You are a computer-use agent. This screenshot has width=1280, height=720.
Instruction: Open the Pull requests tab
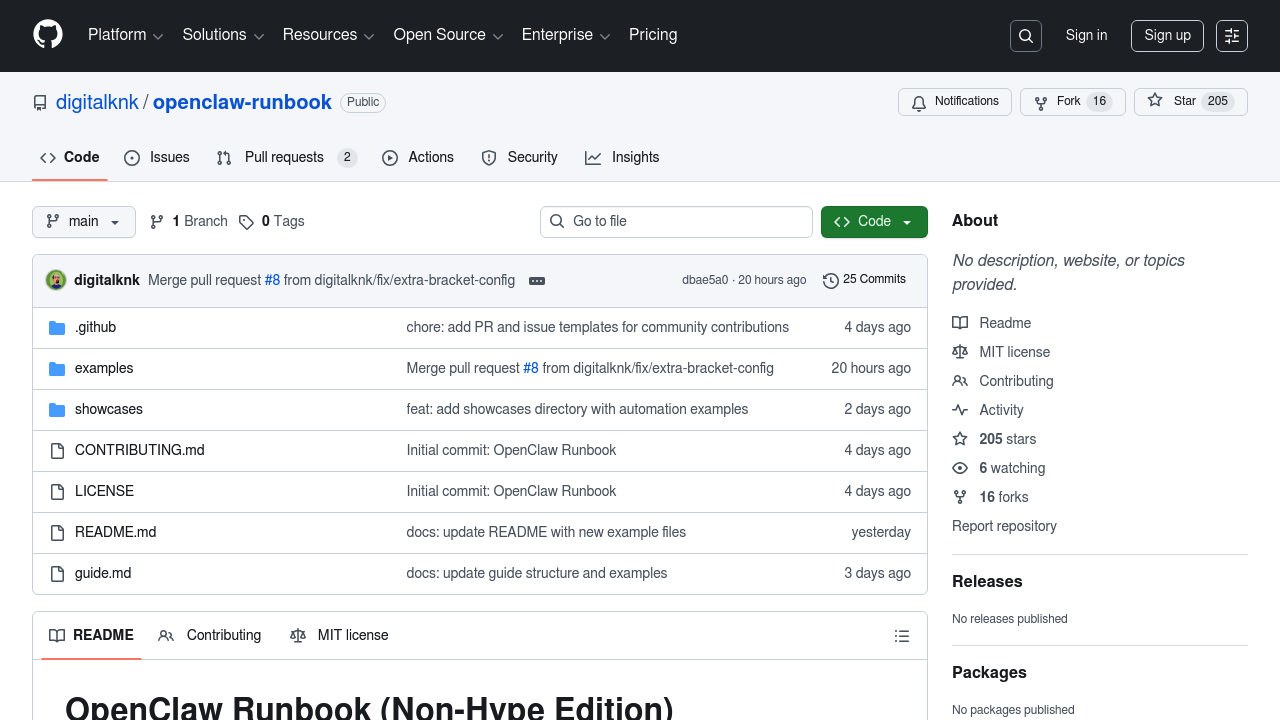[x=285, y=158]
